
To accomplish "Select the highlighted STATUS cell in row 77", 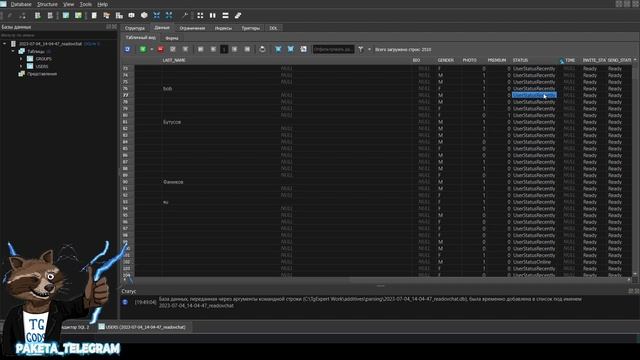I will point(534,95).
